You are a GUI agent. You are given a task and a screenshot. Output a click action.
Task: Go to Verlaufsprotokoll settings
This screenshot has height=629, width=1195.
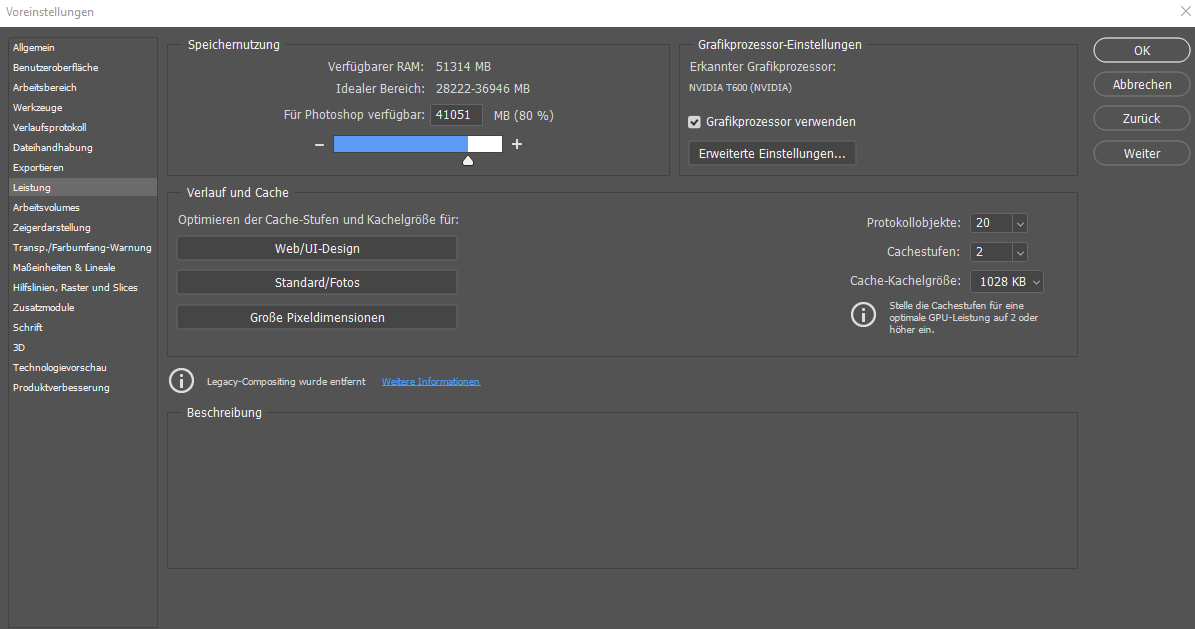82,127
